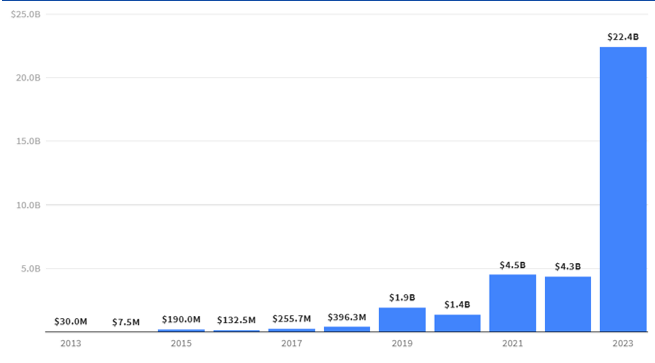
Task: Select the 2019 bar showing $1.9B
Action: pos(402,320)
